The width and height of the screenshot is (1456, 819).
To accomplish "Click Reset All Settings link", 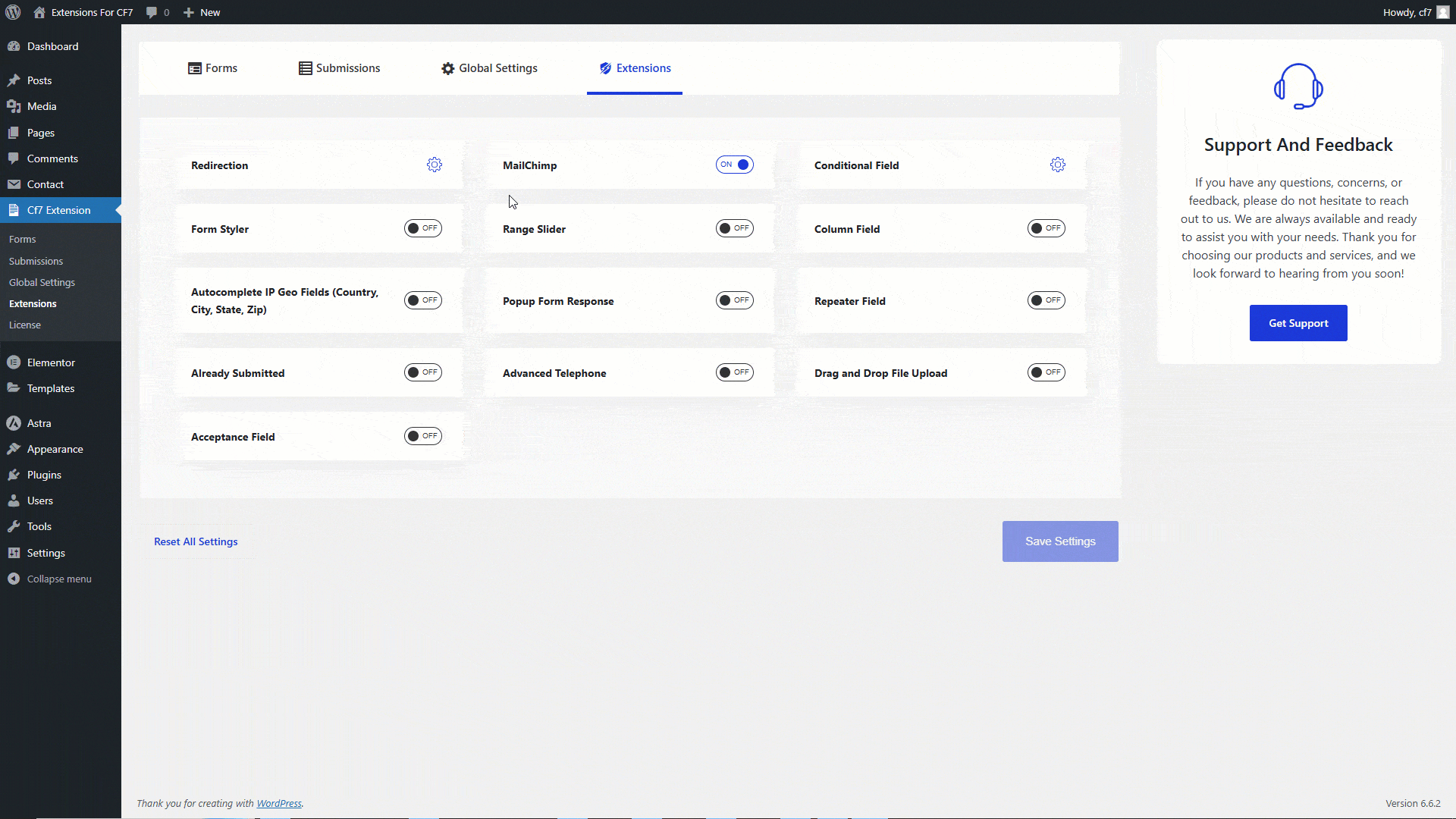I will [196, 541].
